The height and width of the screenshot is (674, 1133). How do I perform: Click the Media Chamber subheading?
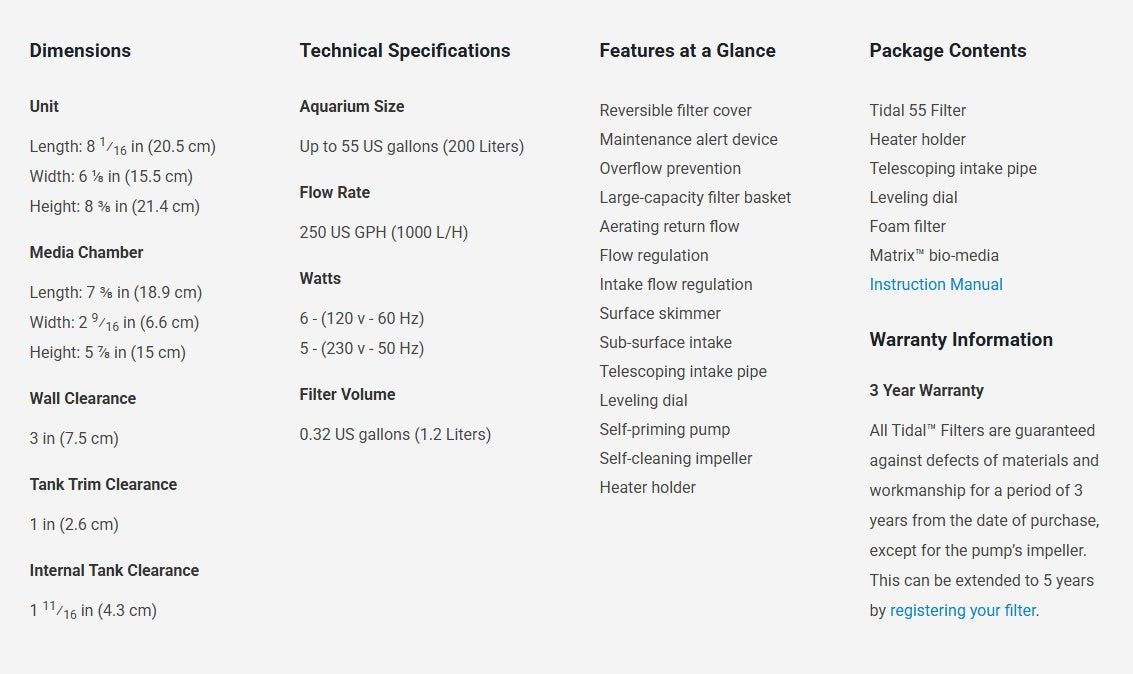[x=86, y=253]
